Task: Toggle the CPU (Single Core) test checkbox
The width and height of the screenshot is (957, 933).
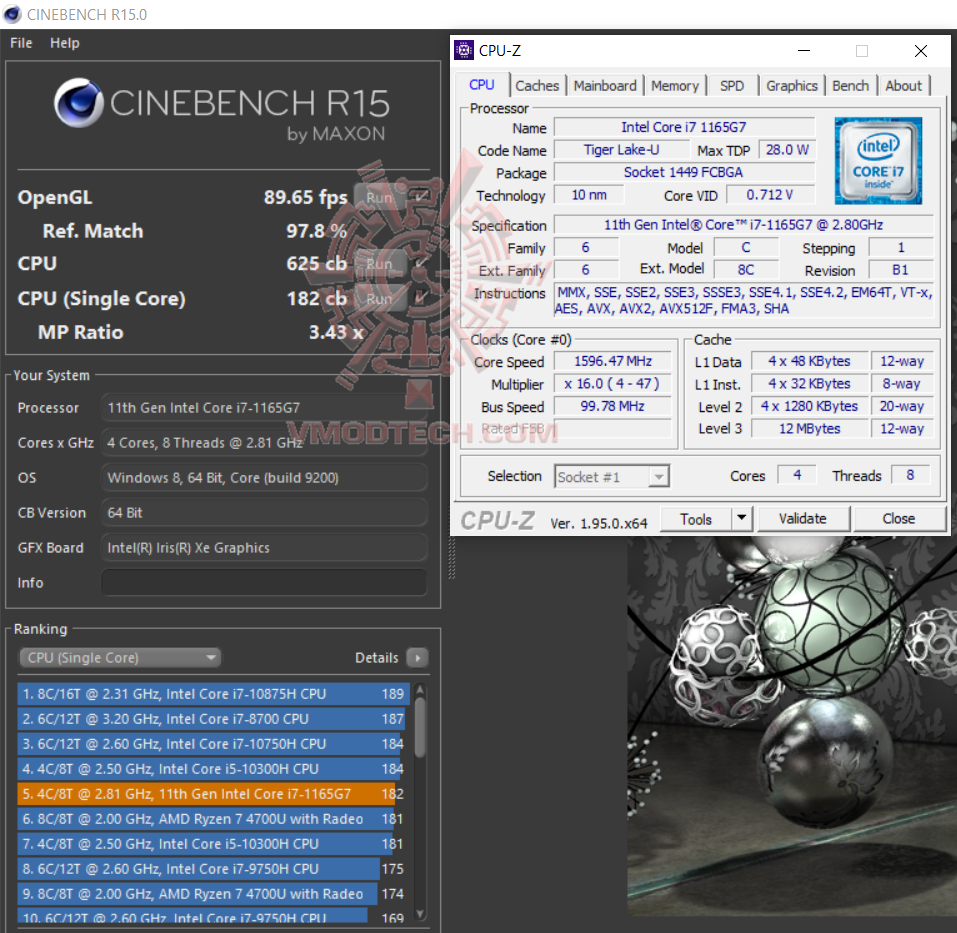Action: (x=421, y=298)
